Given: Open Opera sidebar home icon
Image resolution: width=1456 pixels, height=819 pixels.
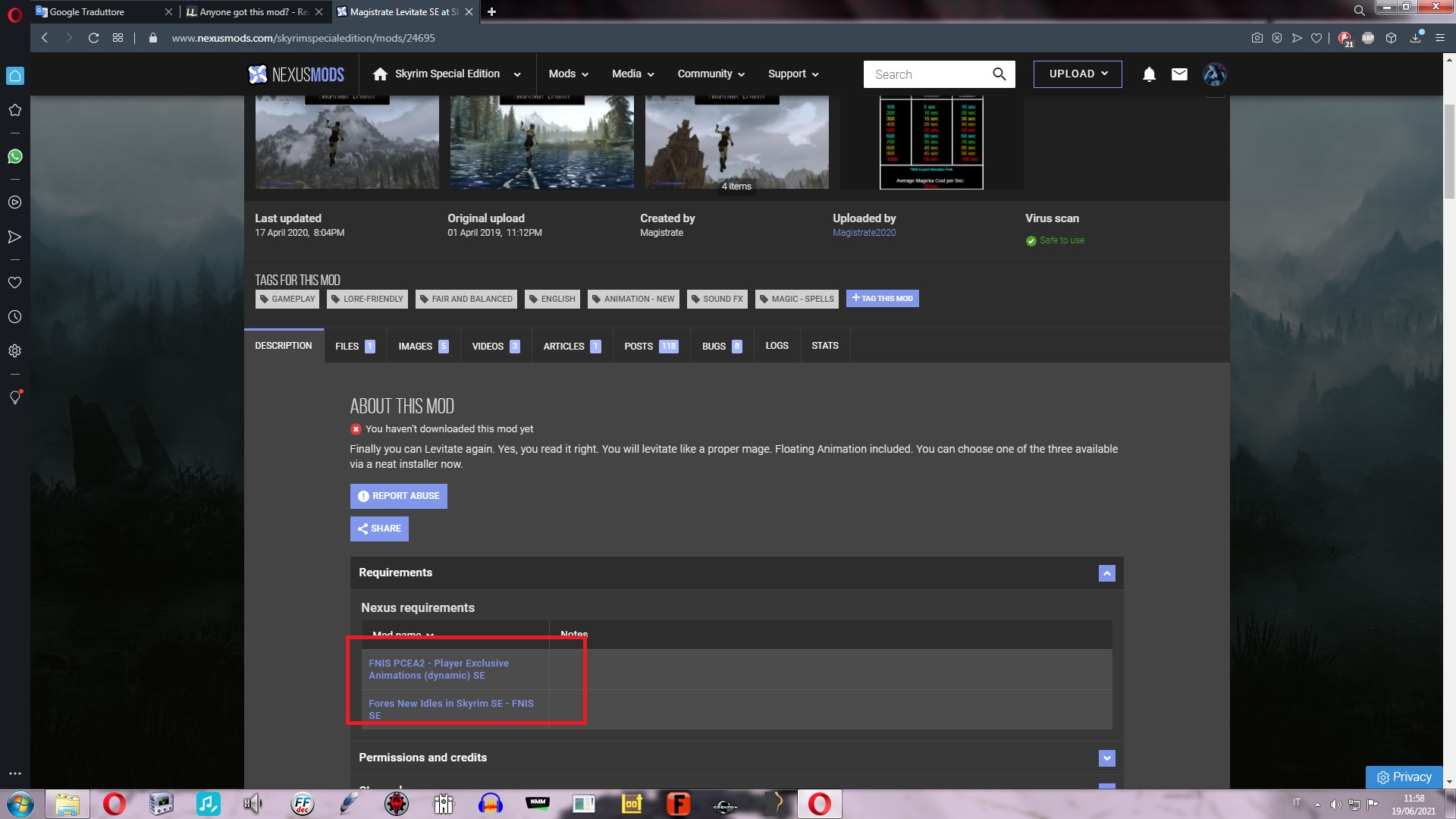Looking at the screenshot, I should point(14,76).
